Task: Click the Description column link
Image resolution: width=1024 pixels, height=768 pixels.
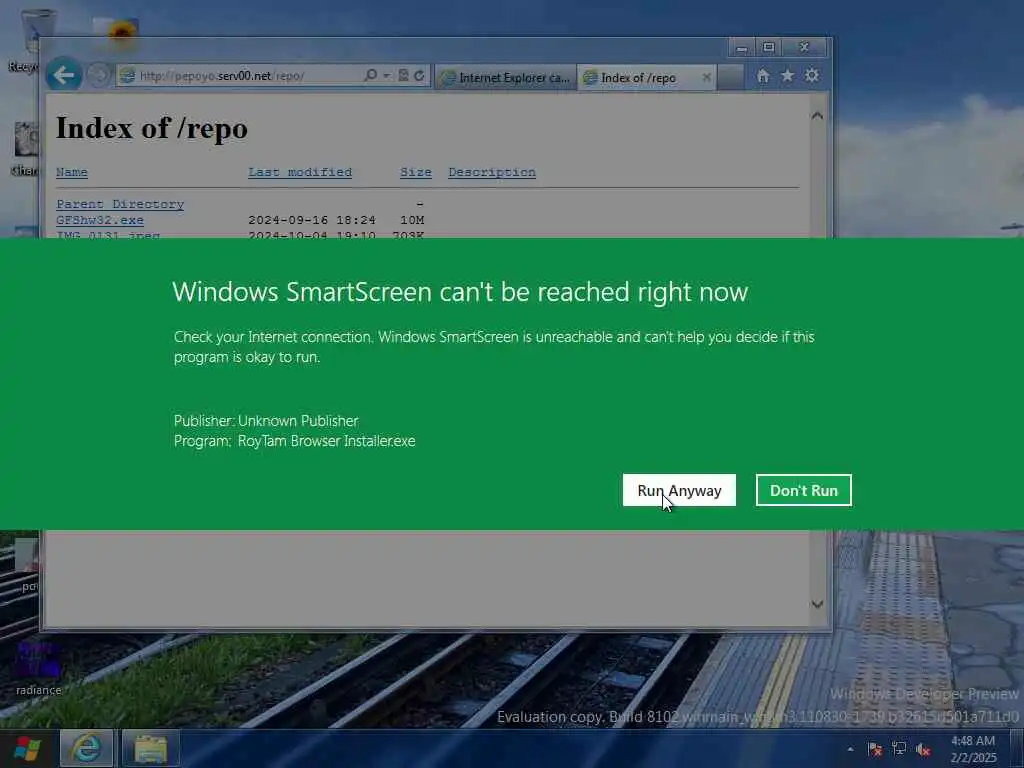Action: [492, 172]
